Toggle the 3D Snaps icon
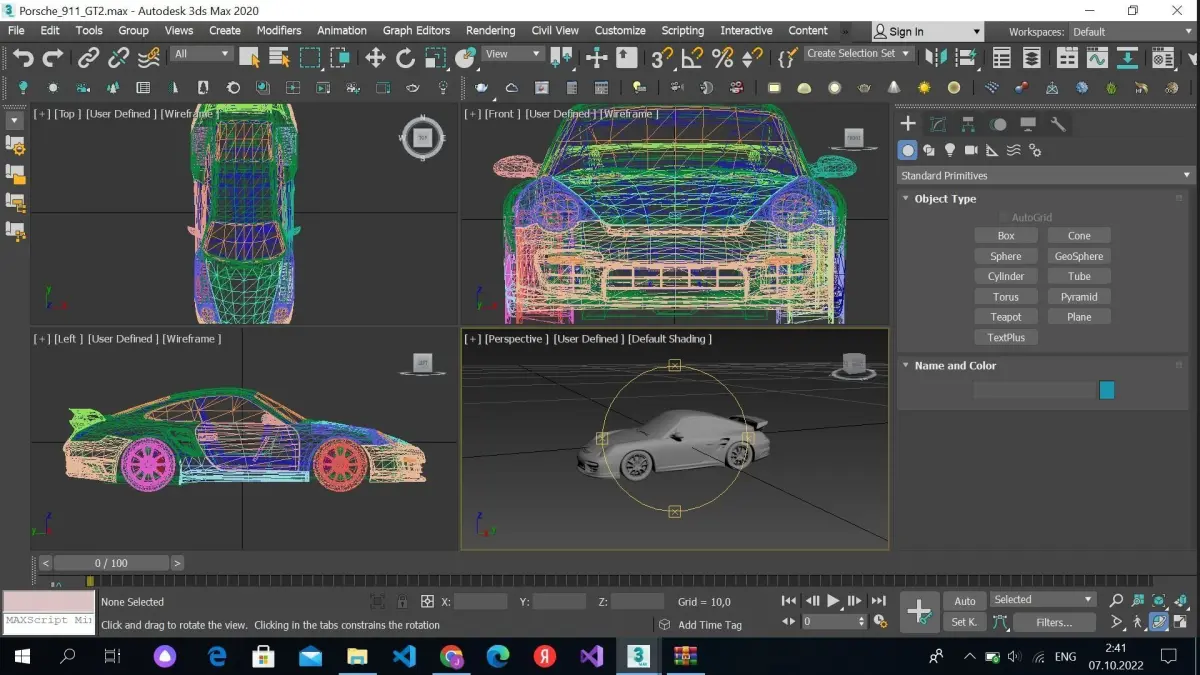This screenshot has width=1200, height=675. pos(661,58)
